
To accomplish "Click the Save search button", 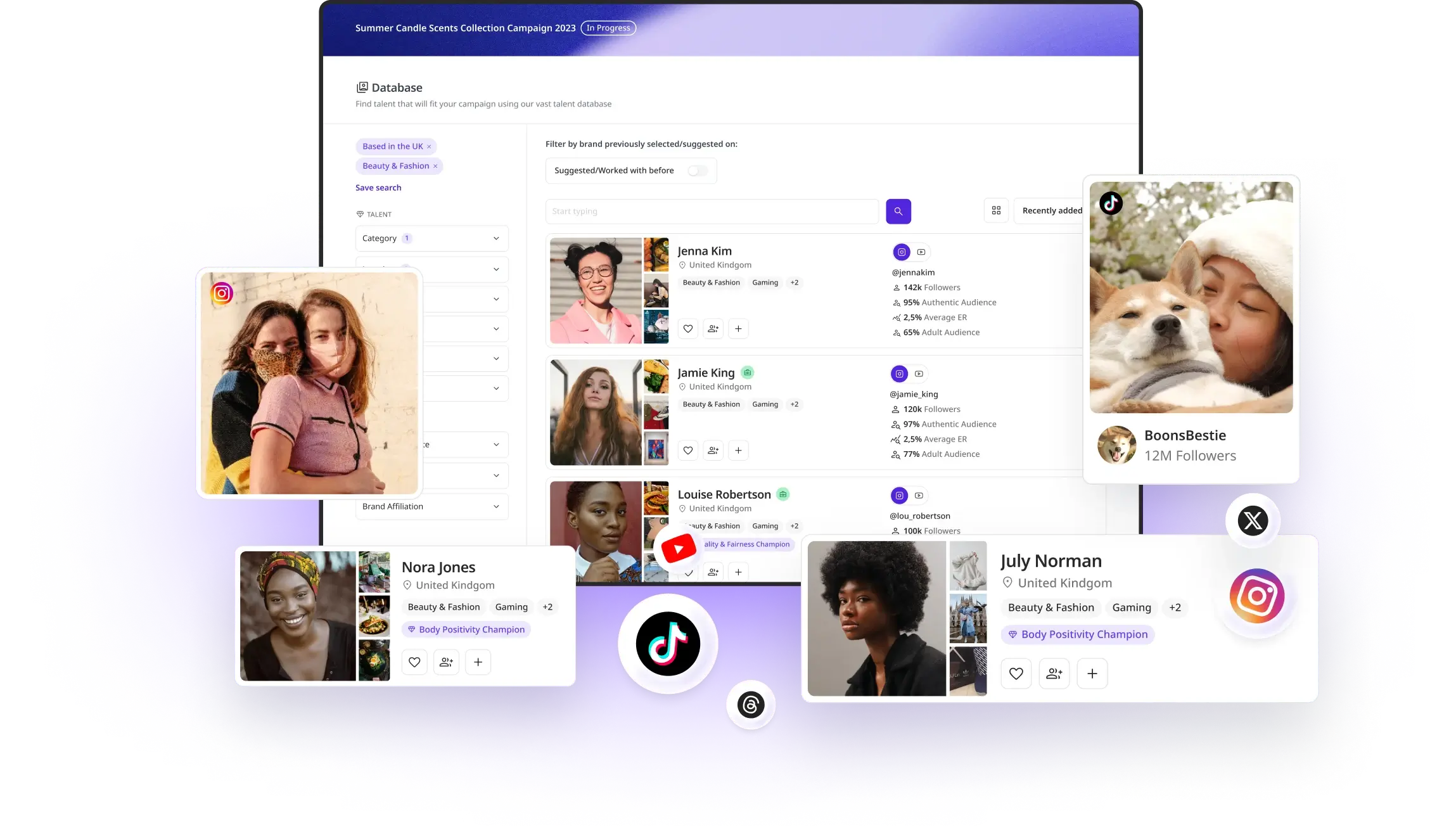I will click(x=379, y=187).
